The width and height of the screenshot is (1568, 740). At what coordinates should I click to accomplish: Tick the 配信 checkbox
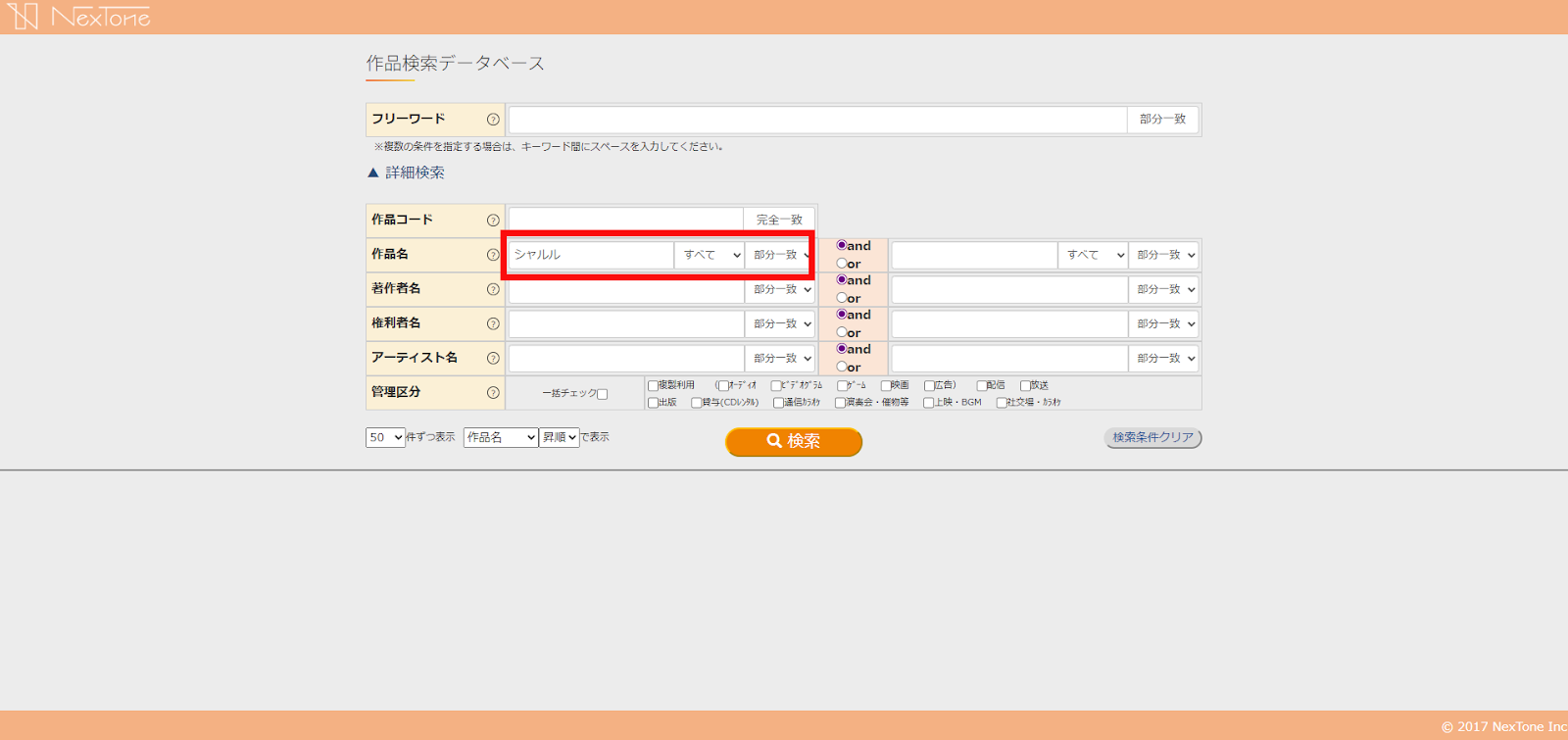point(982,386)
